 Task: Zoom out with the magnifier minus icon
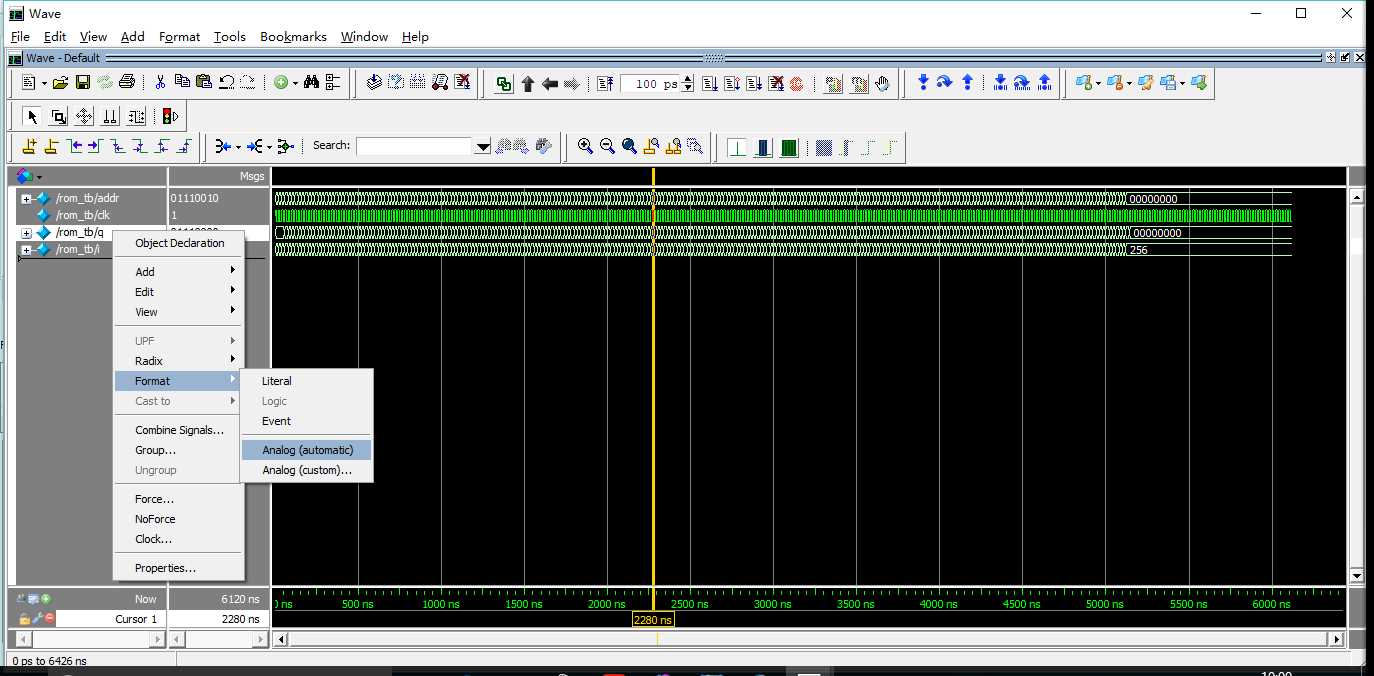(x=608, y=146)
